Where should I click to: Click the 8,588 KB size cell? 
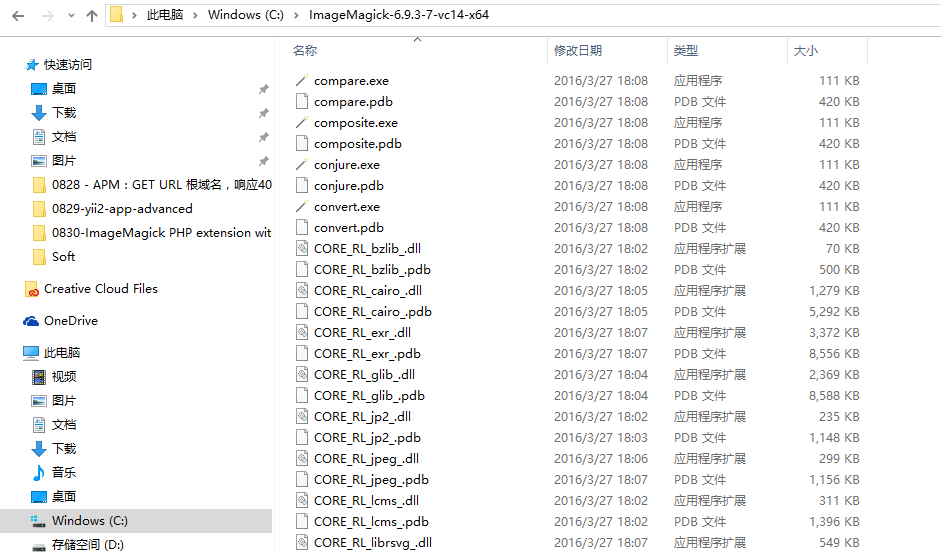pos(834,396)
